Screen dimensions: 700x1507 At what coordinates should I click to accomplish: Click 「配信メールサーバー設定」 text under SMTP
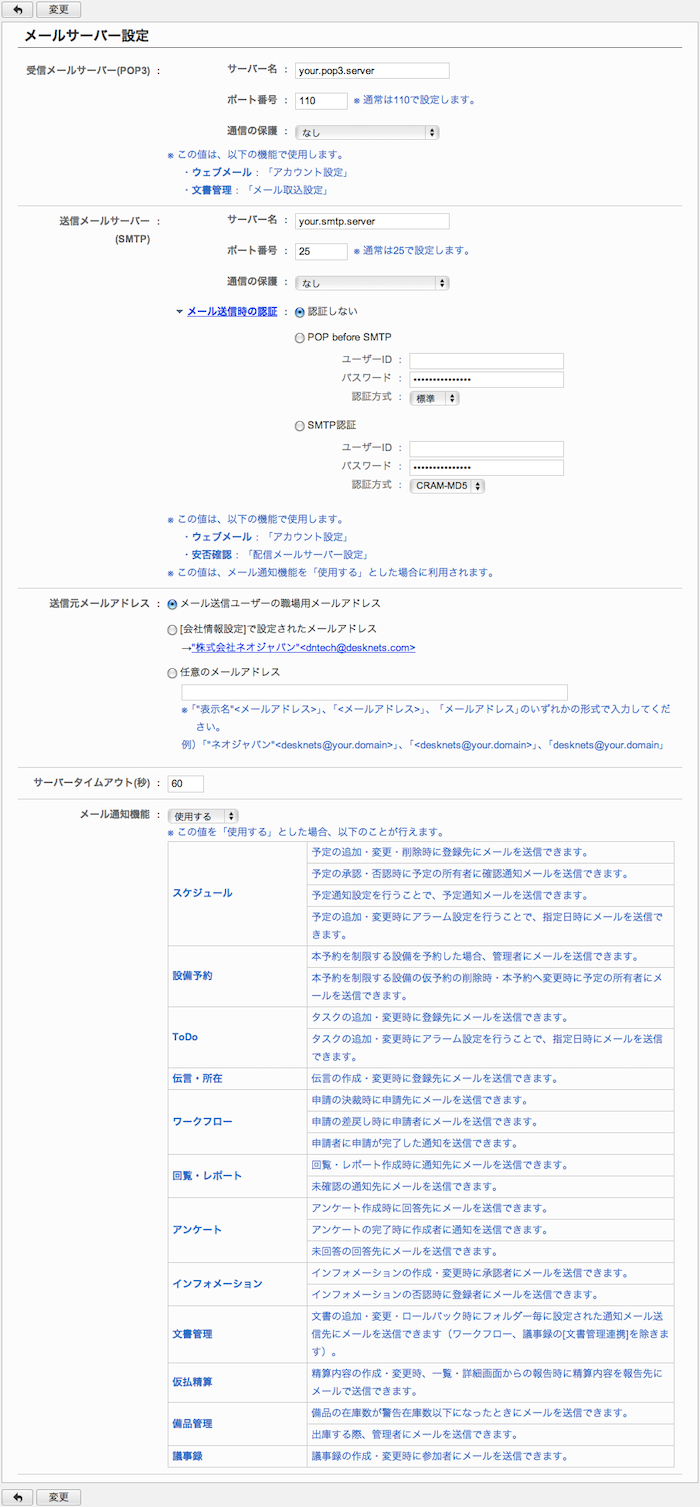pyautogui.click(x=308, y=554)
